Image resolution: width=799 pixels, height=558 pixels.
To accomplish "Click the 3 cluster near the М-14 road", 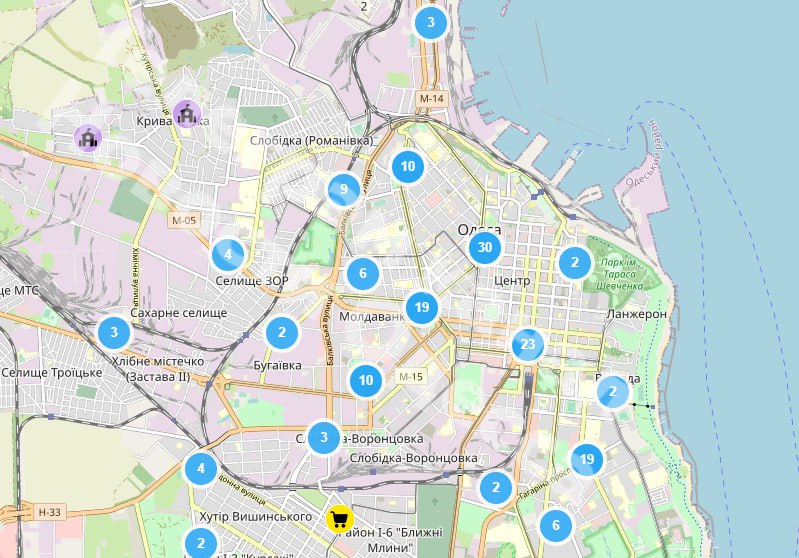I will [x=431, y=22].
